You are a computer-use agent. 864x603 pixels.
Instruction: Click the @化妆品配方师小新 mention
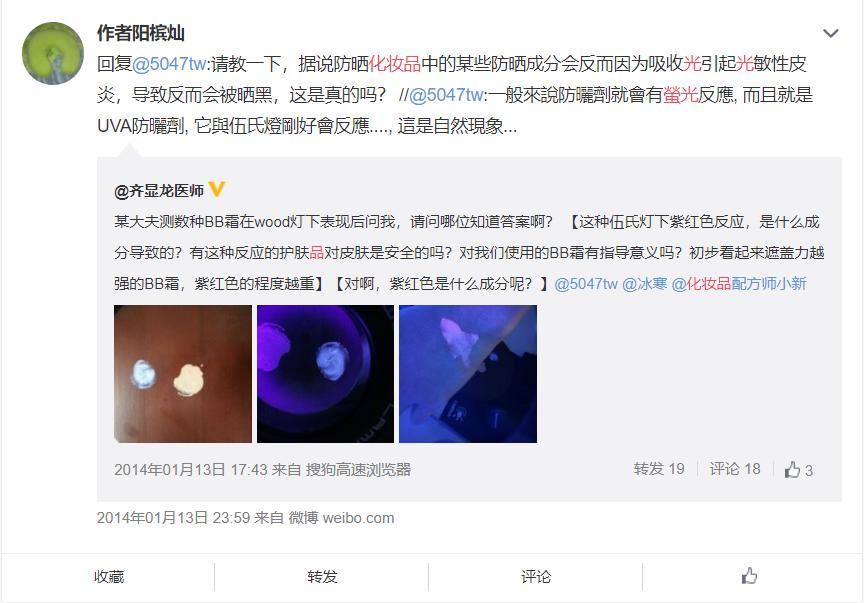[x=739, y=284]
